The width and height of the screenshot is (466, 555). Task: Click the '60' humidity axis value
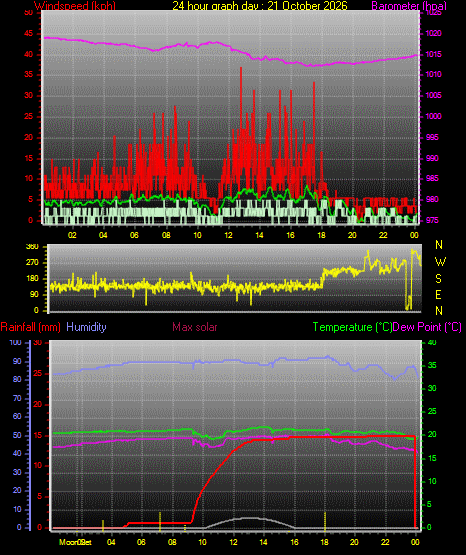17,416
